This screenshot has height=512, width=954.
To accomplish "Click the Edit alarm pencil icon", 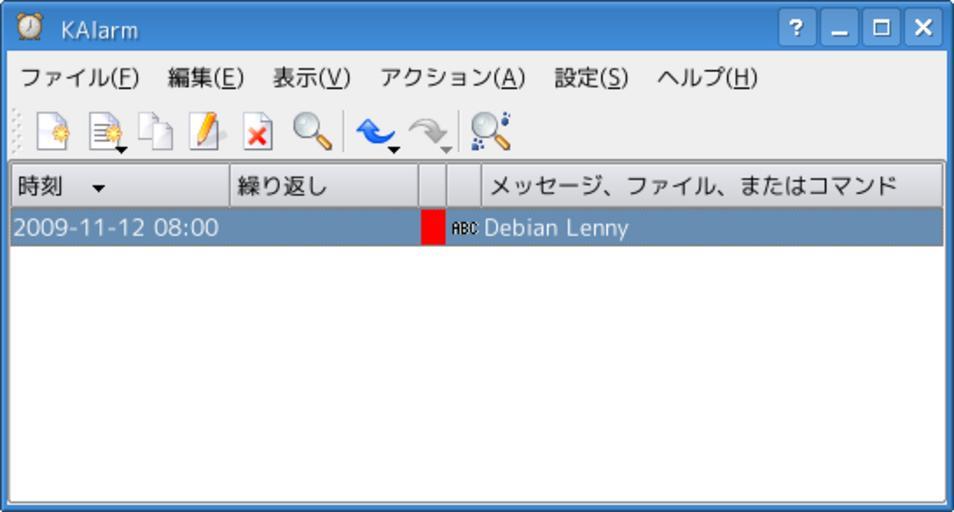I will pyautogui.click(x=205, y=132).
